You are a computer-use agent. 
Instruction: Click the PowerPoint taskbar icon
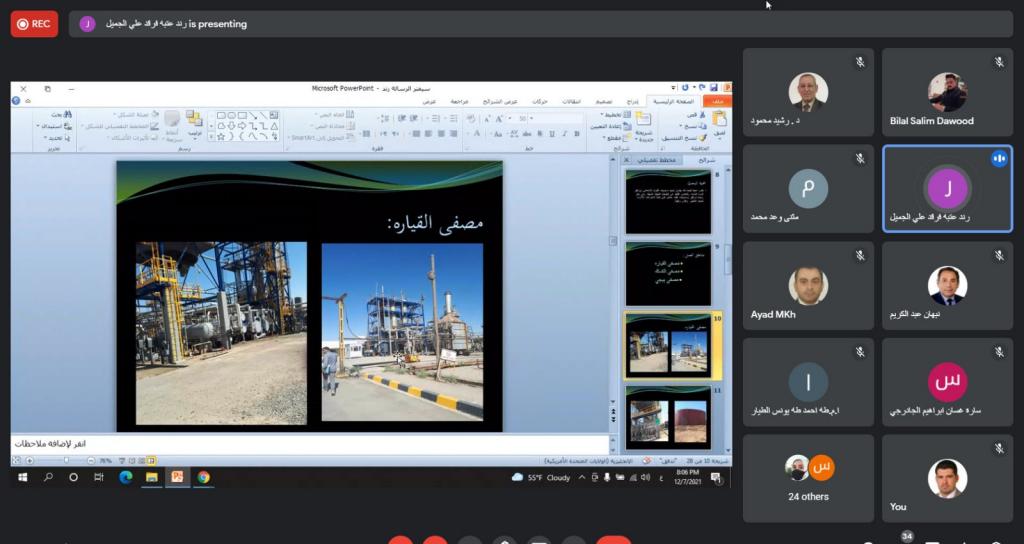tap(177, 478)
